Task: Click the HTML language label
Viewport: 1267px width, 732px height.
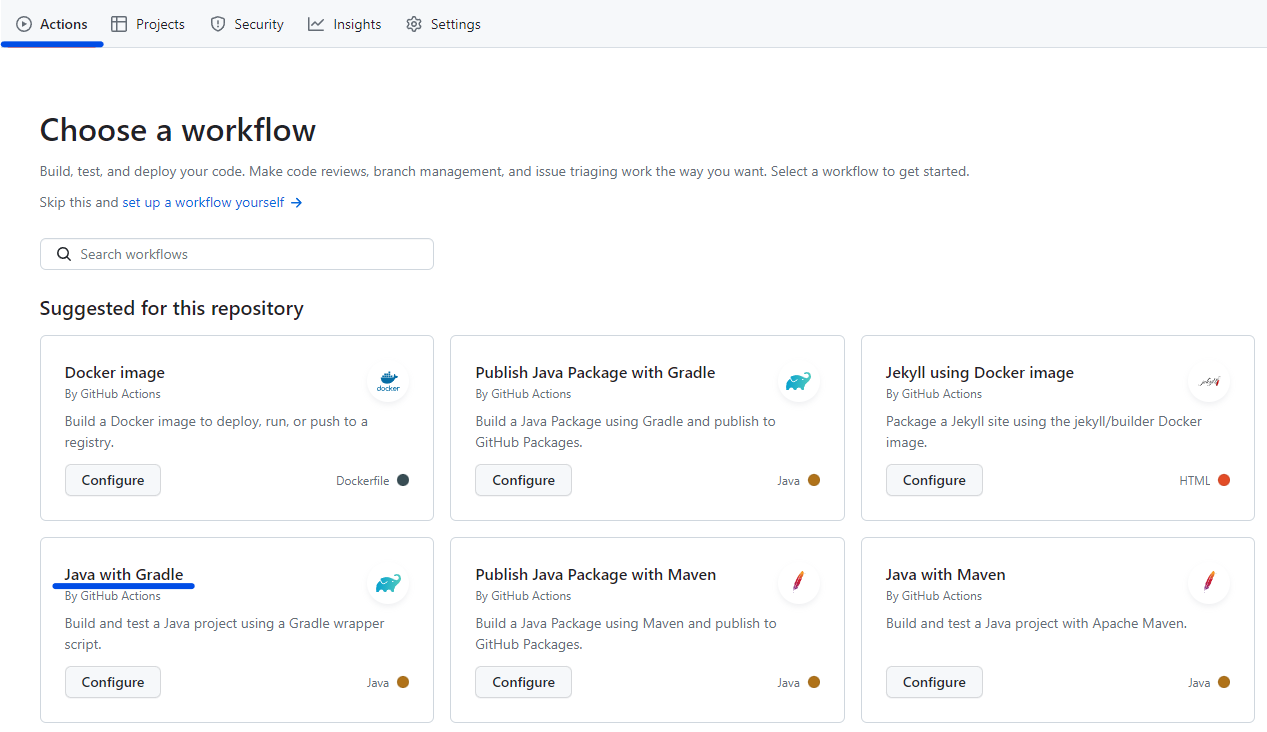Action: coord(1195,480)
